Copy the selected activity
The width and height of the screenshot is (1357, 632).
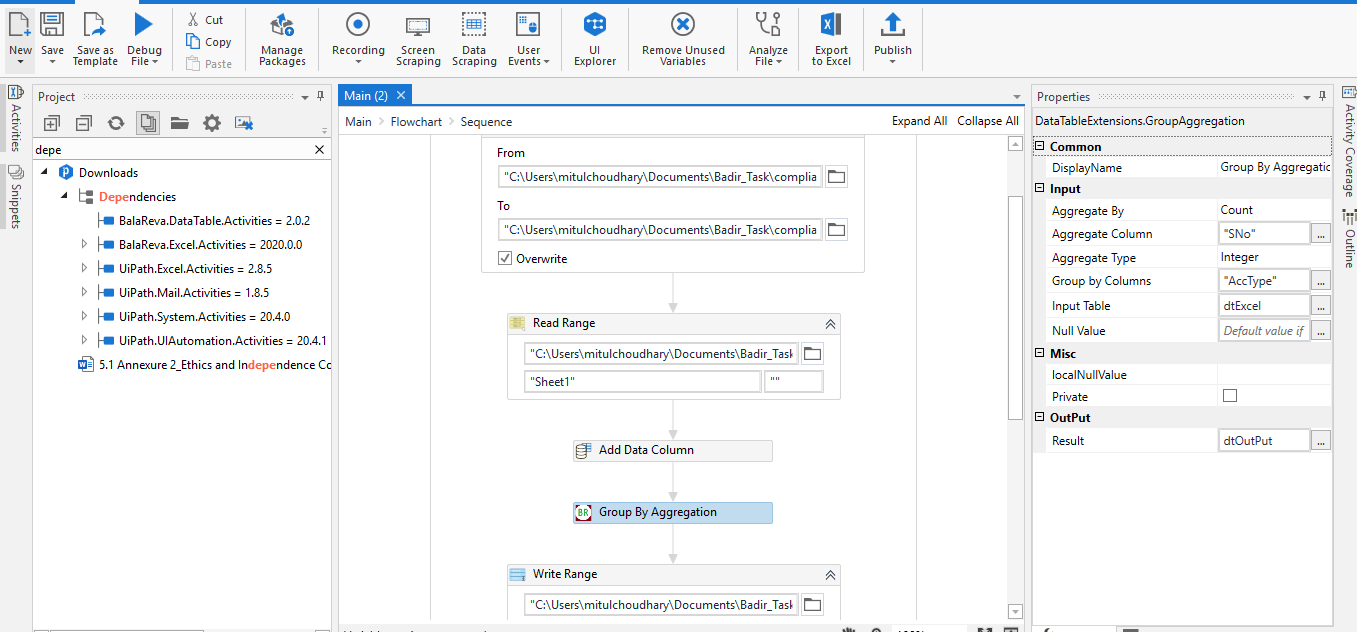(x=209, y=42)
